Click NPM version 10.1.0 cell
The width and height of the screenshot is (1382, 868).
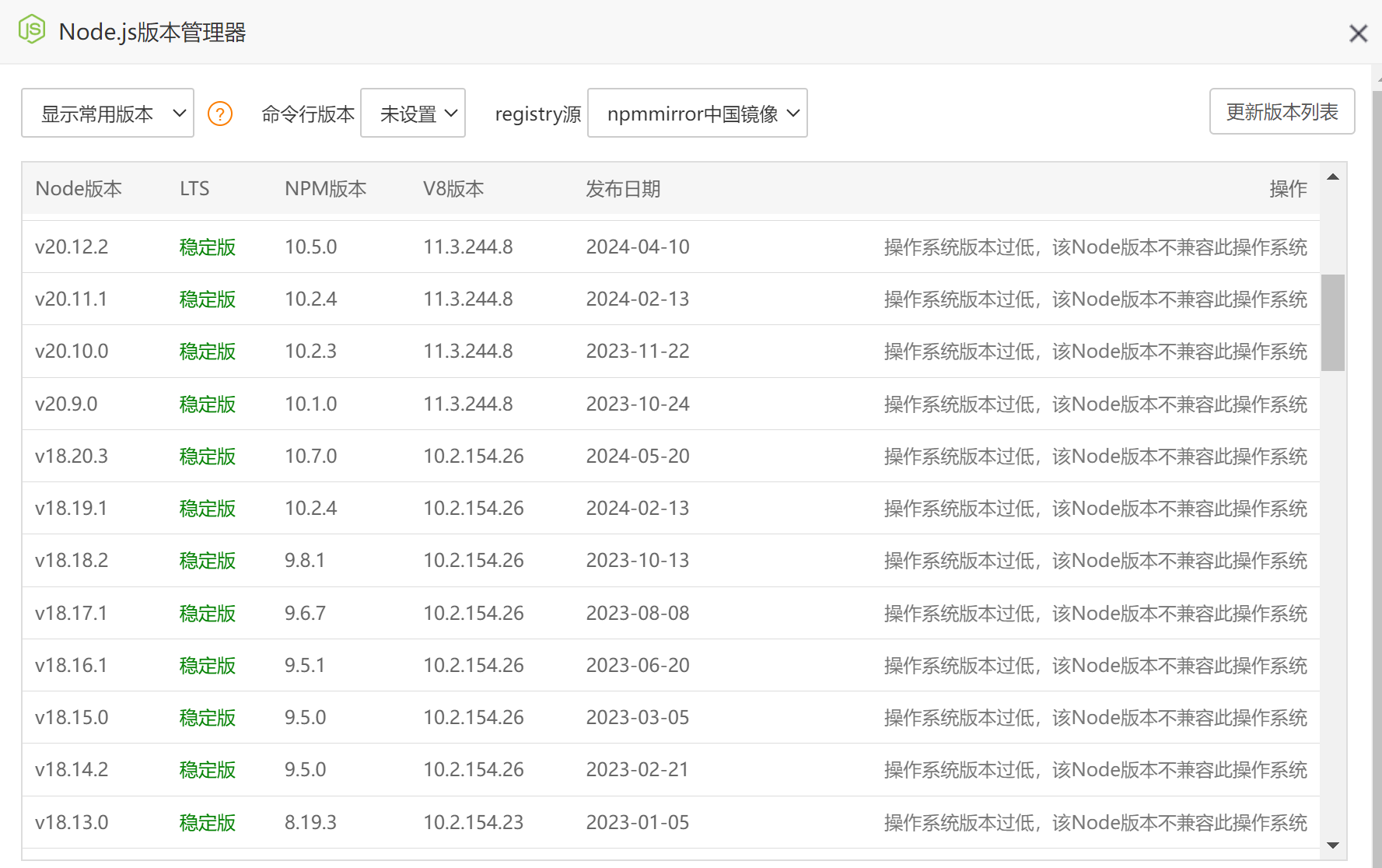310,404
